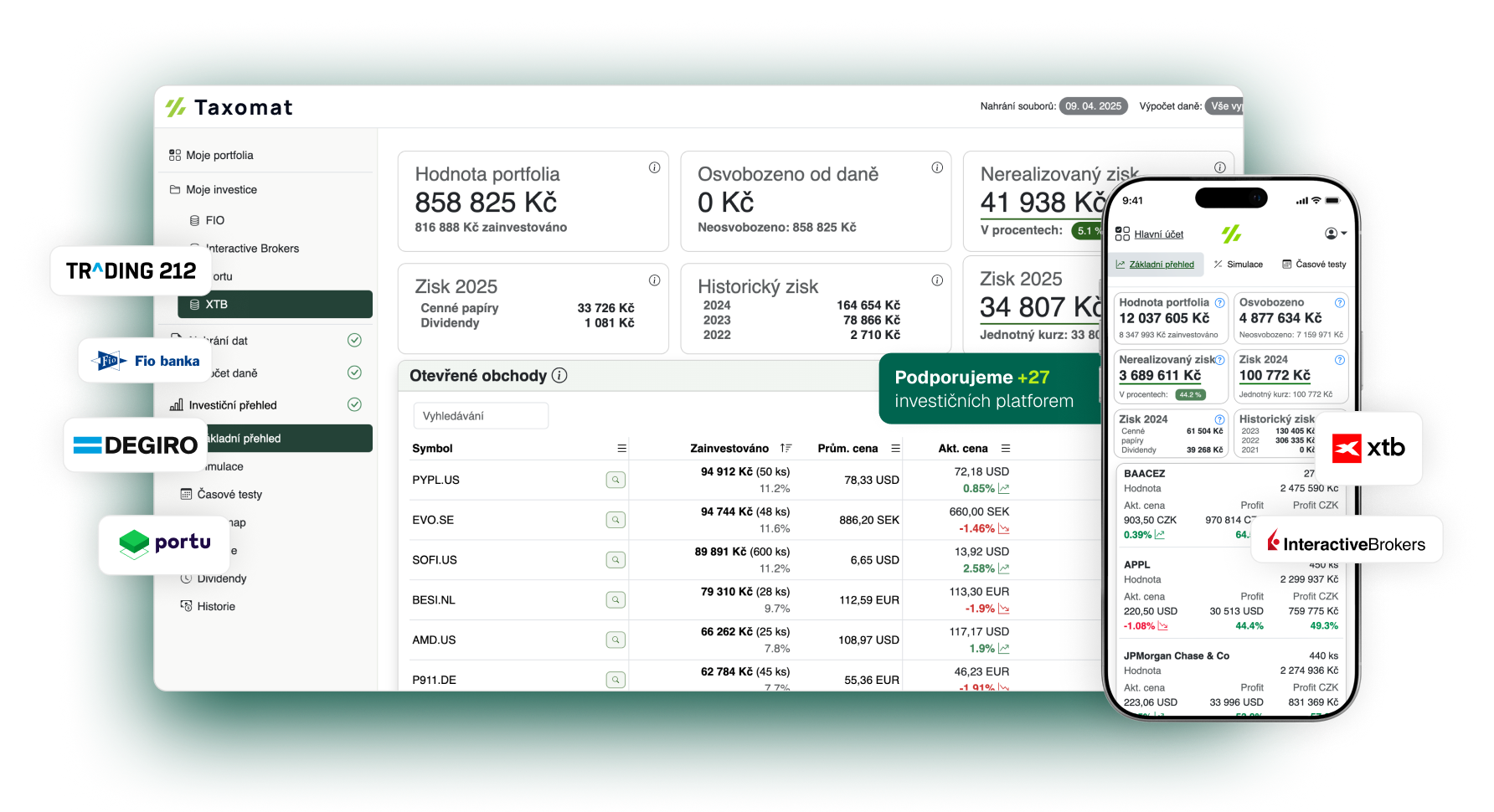Click the info icon on Hodnota portfolia card
This screenshot has height=812, width=1494.
pyautogui.click(x=655, y=167)
